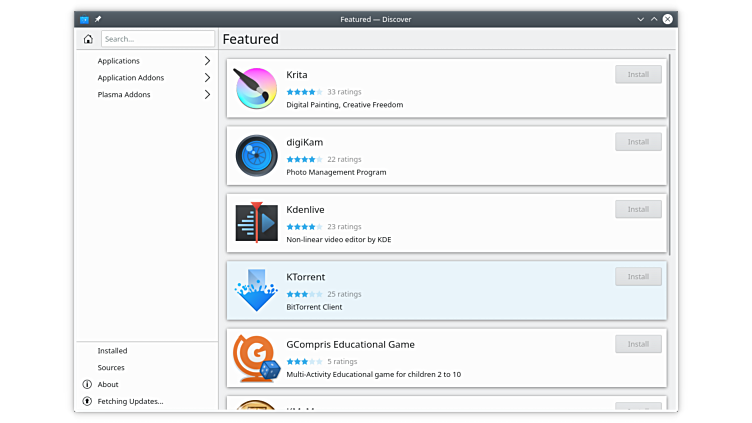Open the Installed section in the sidebar

click(112, 351)
